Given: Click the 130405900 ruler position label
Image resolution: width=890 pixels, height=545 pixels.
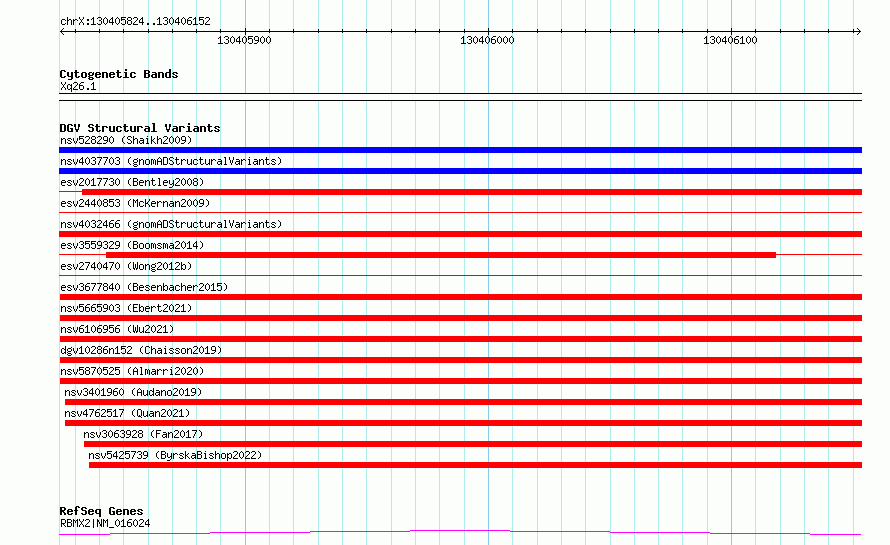Looking at the screenshot, I should tap(244, 40).
